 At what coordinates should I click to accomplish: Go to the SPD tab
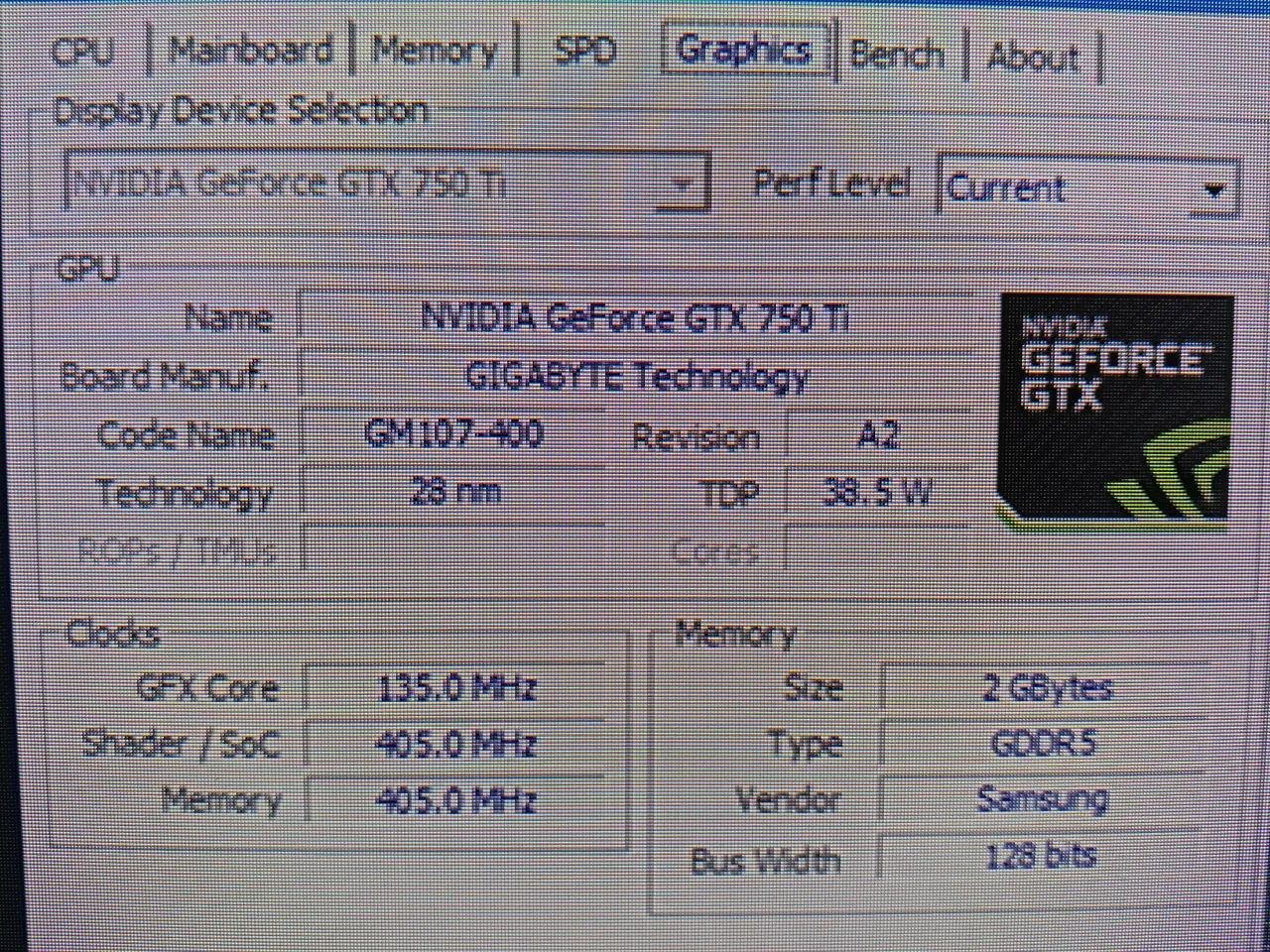584,50
